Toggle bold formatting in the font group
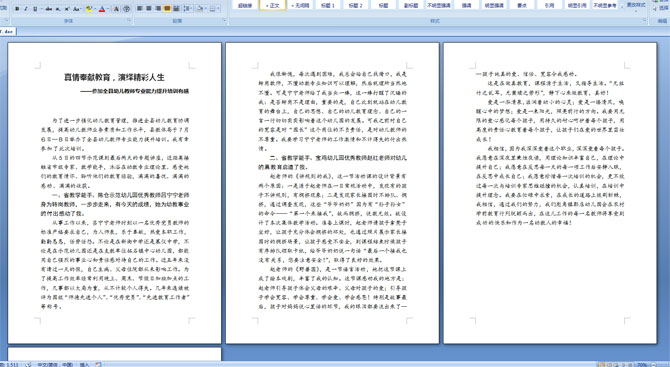Image resolution: width=670 pixels, height=367 pixels. click(x=17, y=9)
